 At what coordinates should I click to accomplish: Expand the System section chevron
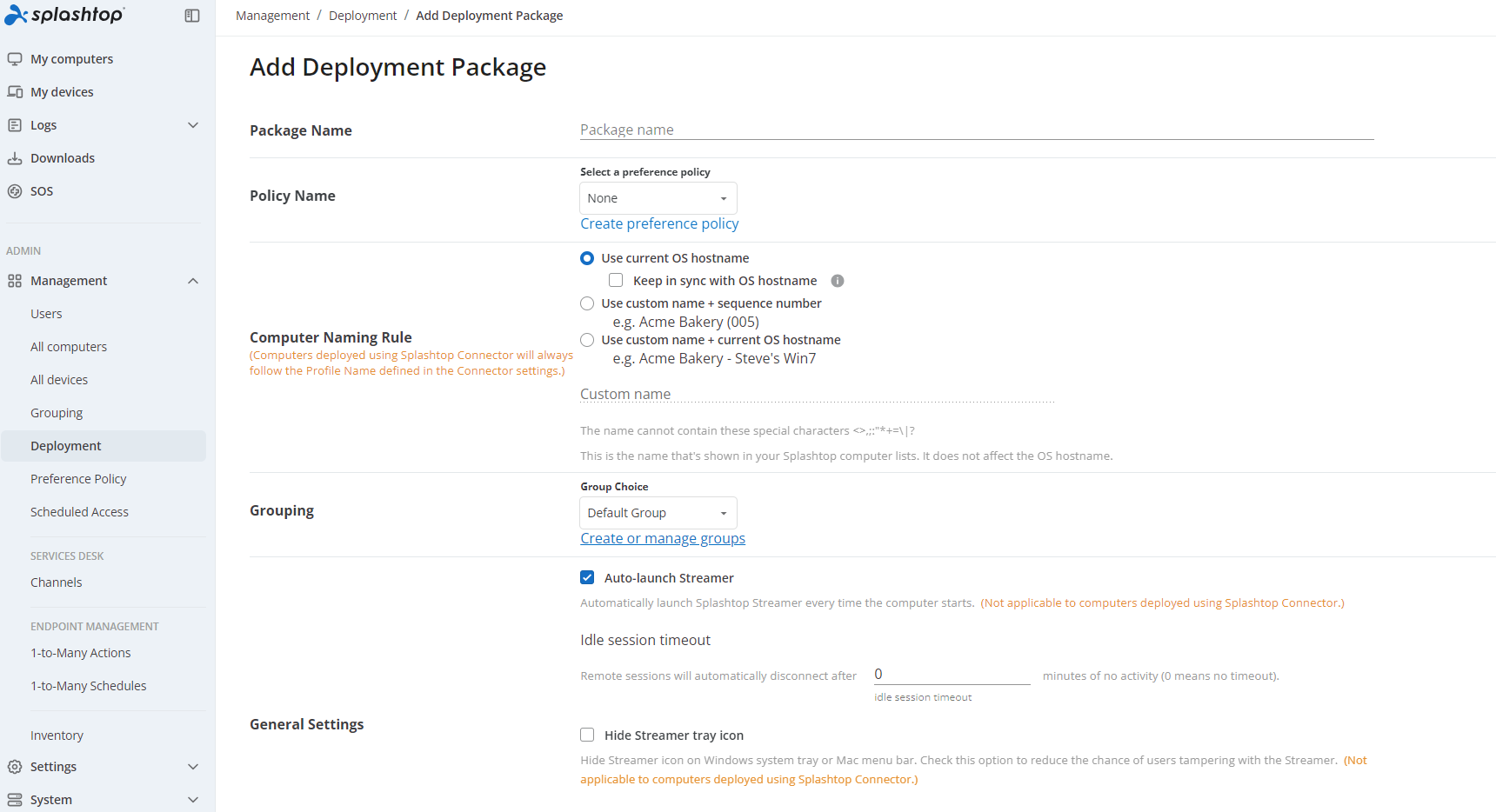(x=193, y=800)
